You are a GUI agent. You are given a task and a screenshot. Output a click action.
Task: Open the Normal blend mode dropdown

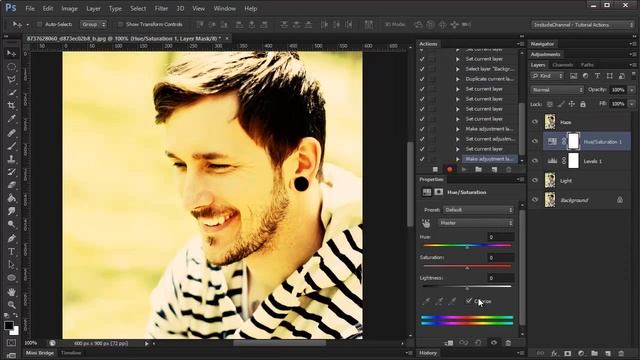coord(557,90)
